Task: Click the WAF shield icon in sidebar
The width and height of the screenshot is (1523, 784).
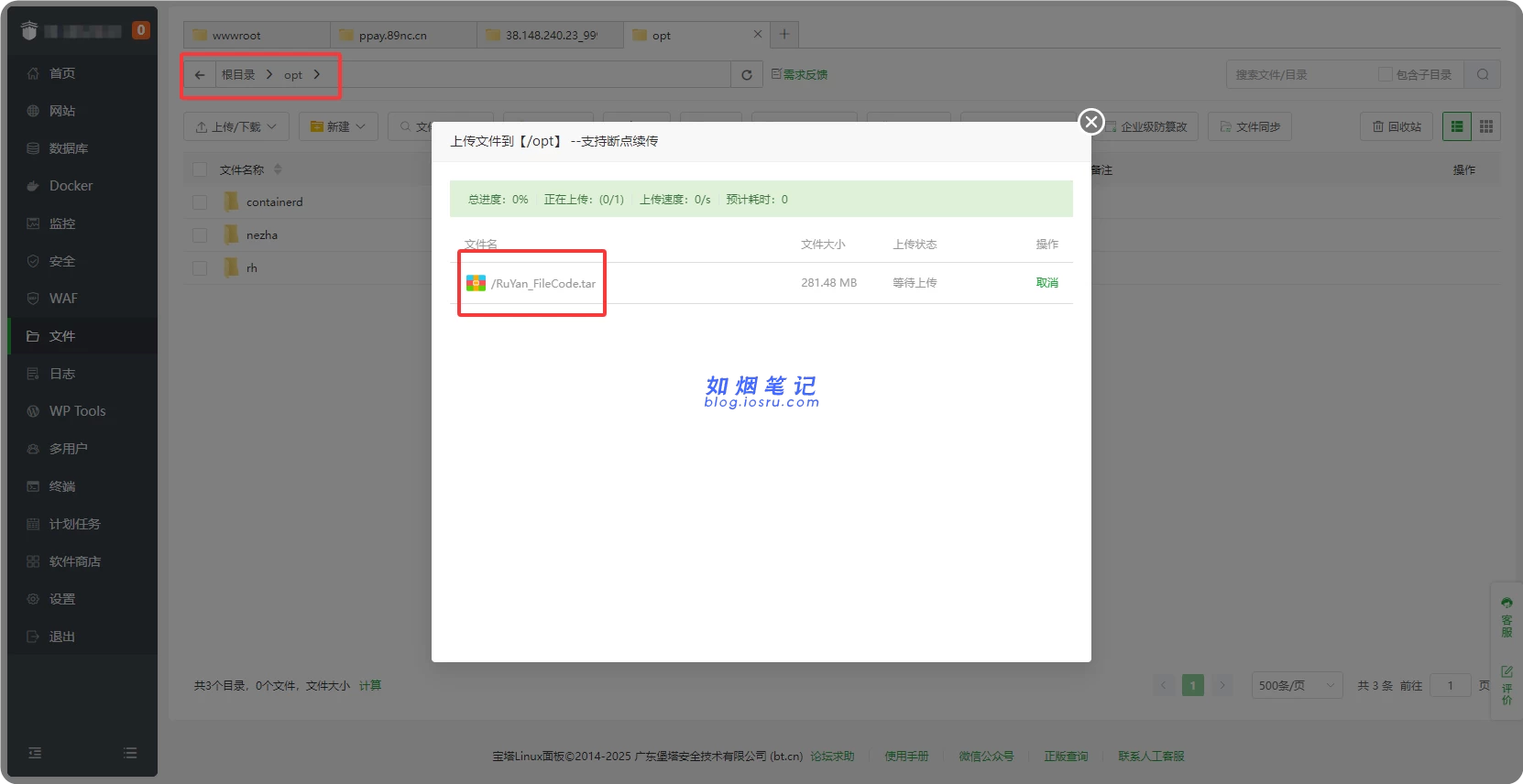Action: [x=33, y=299]
